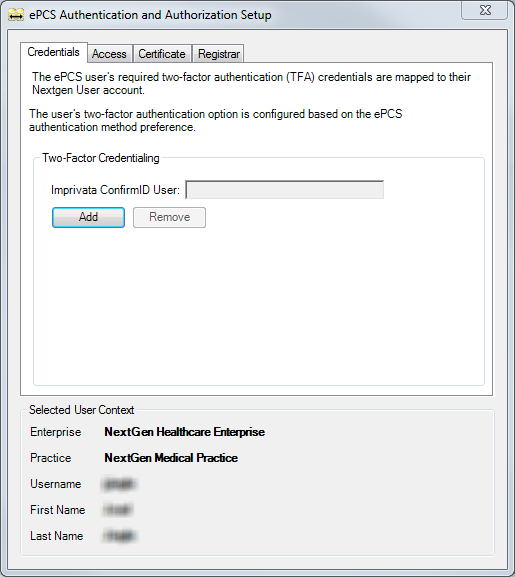Click the Imprivata ConfirmID User label
This screenshot has width=515, height=577.
coord(116,190)
